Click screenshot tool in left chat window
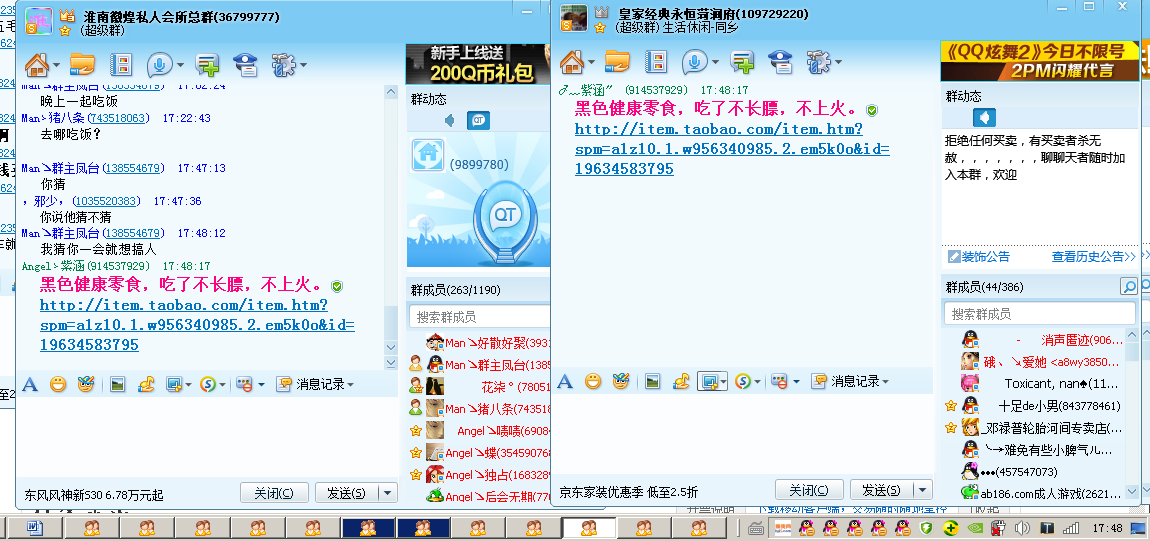The width and height of the screenshot is (1150, 541). pyautogui.click(x=174, y=384)
